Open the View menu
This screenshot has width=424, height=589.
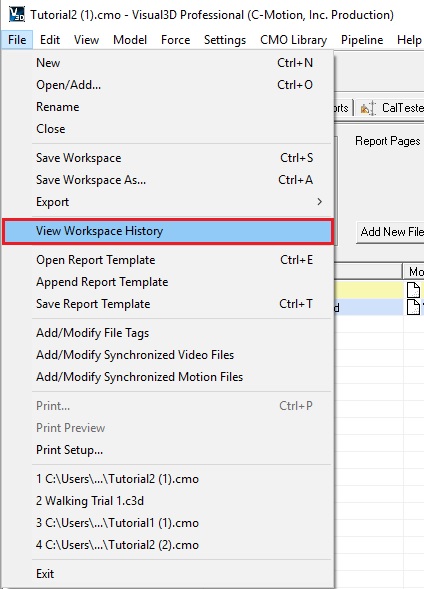click(86, 40)
